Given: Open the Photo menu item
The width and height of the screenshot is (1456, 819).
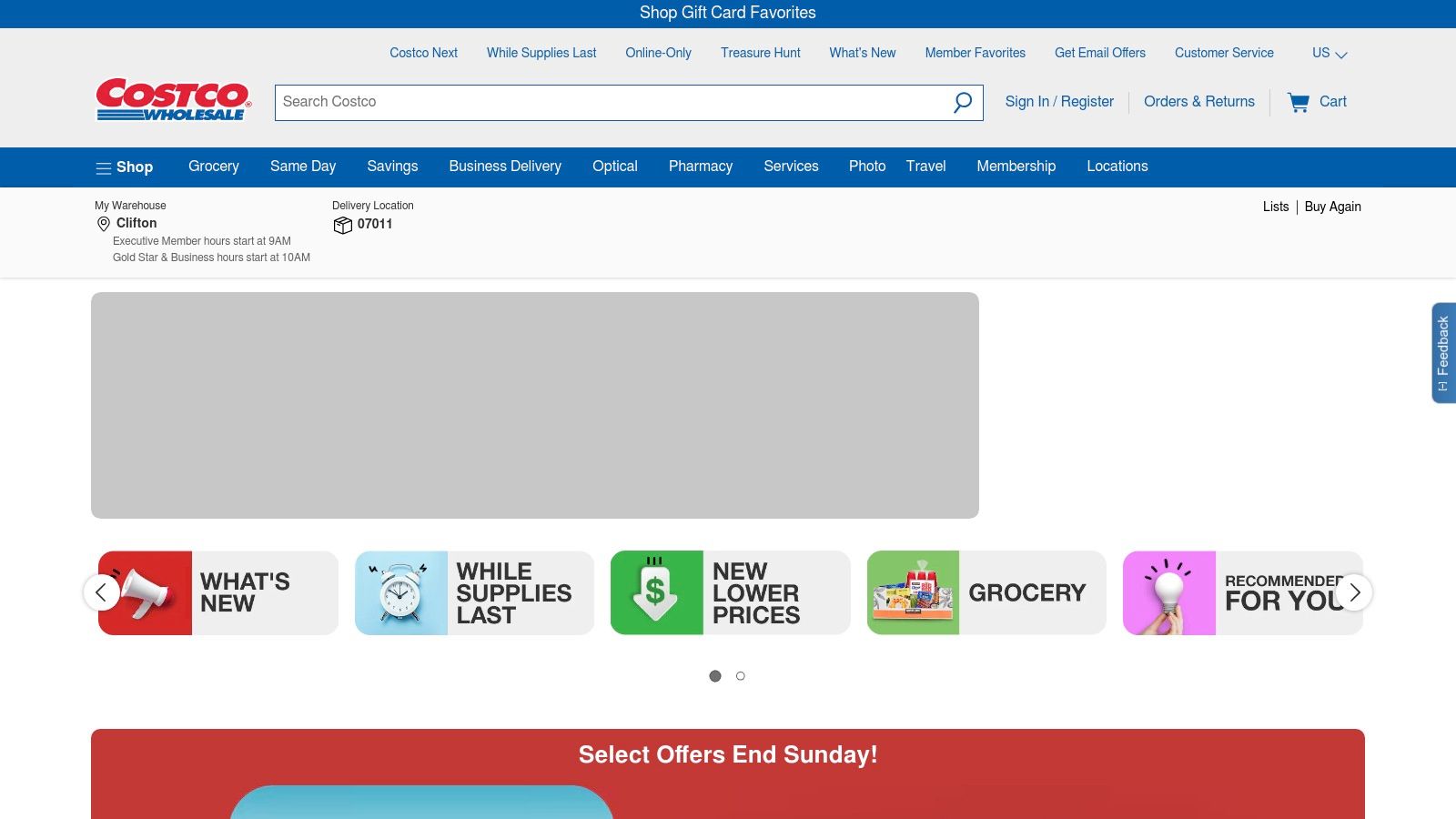Looking at the screenshot, I should (867, 167).
